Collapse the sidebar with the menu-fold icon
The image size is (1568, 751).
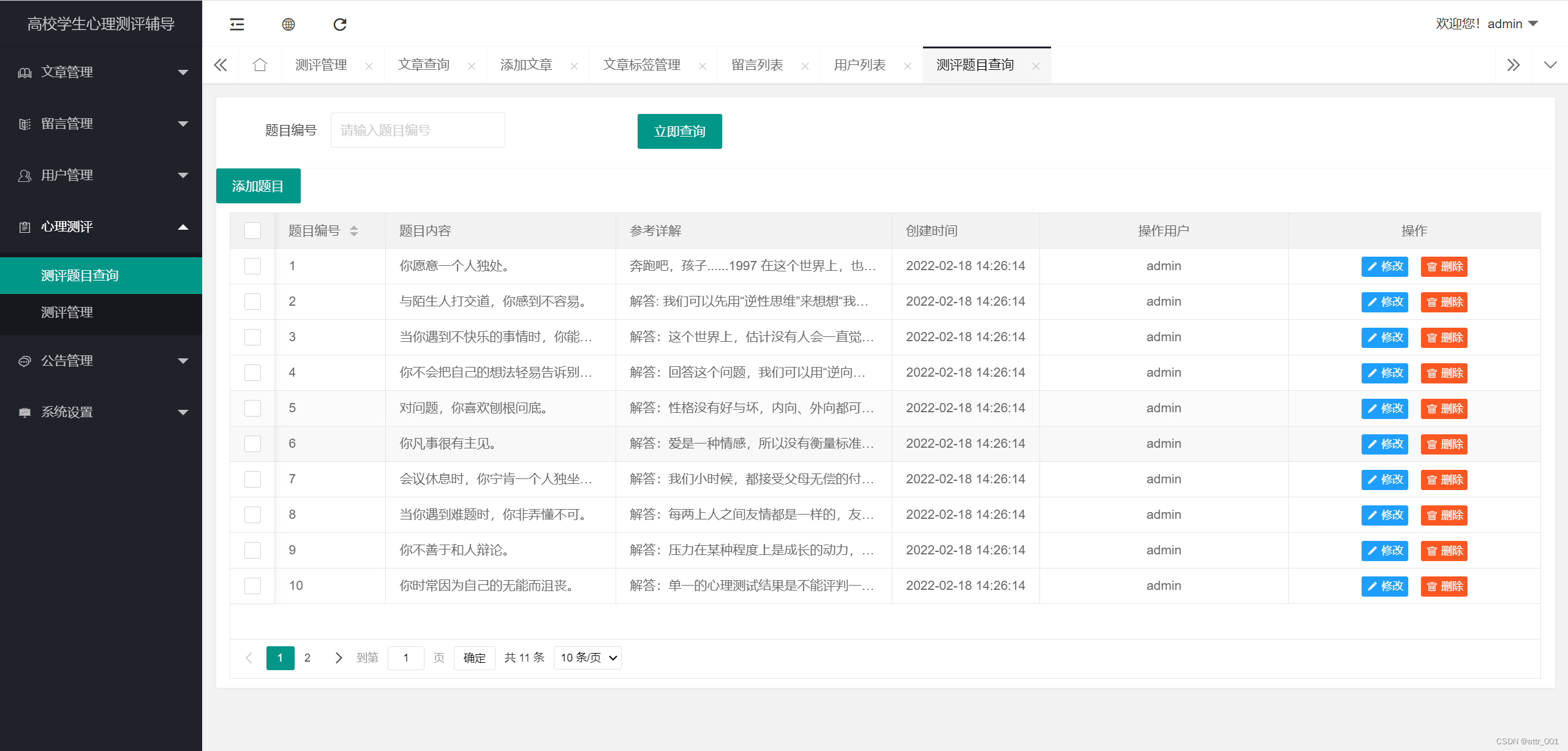(x=236, y=25)
